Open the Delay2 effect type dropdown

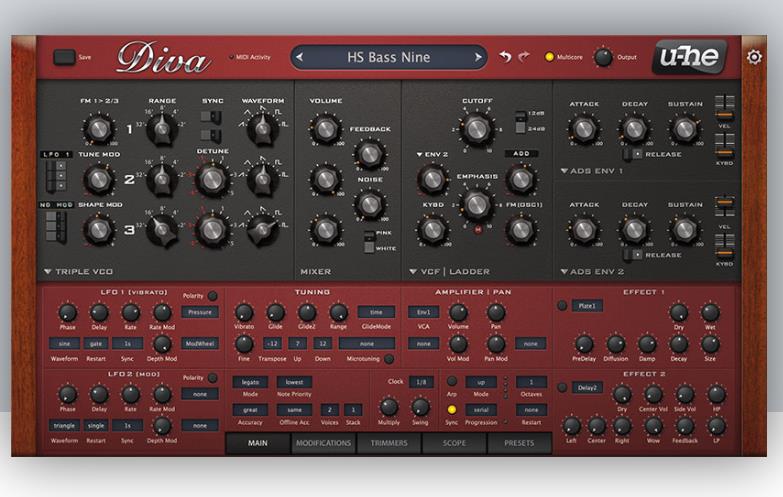[x=587, y=388]
